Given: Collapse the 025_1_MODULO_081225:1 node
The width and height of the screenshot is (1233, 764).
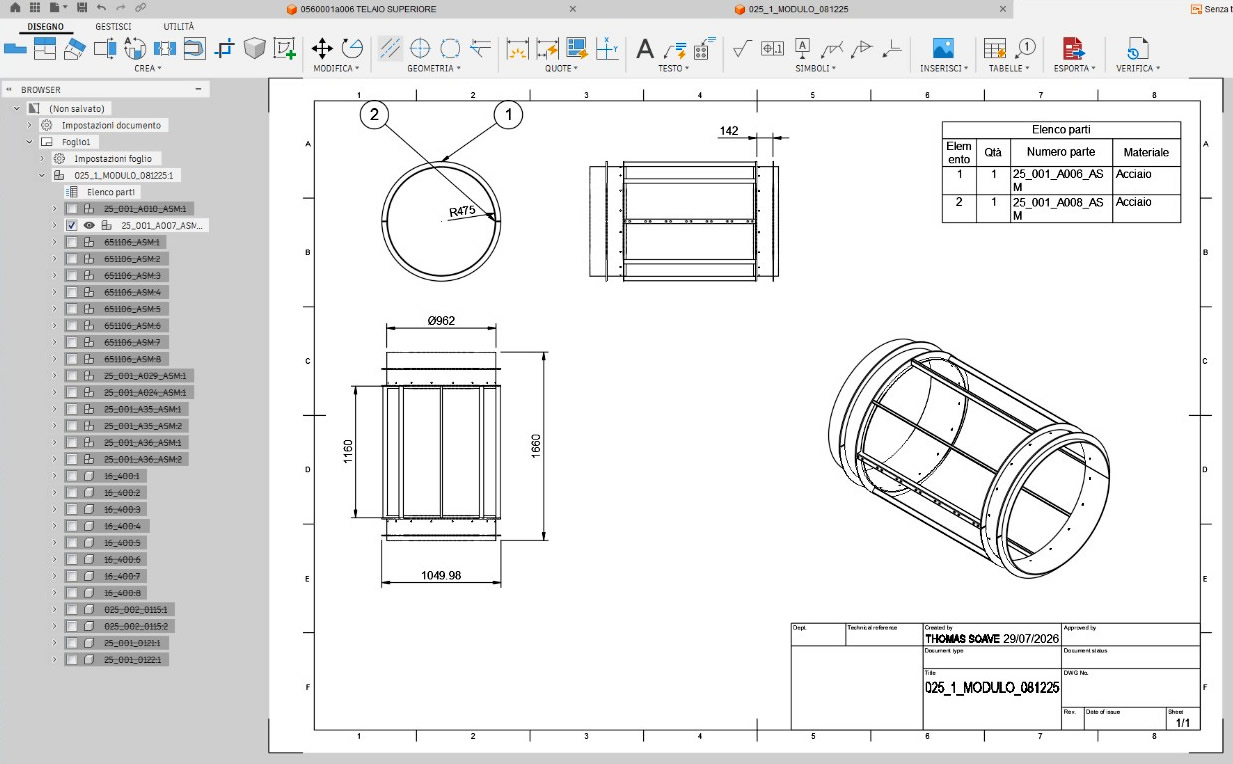Looking at the screenshot, I should tap(42, 175).
